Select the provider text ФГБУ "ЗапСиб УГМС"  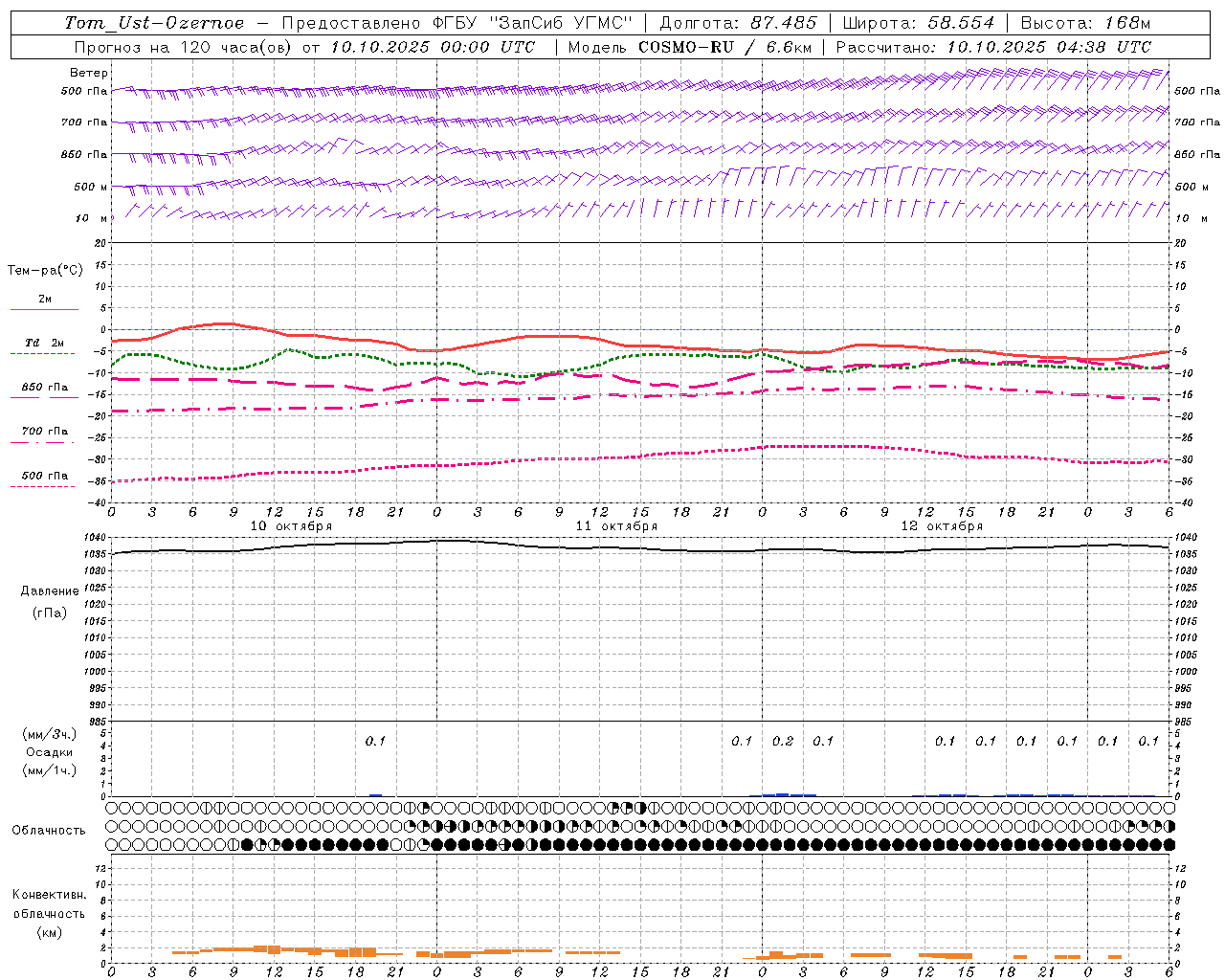[534, 23]
